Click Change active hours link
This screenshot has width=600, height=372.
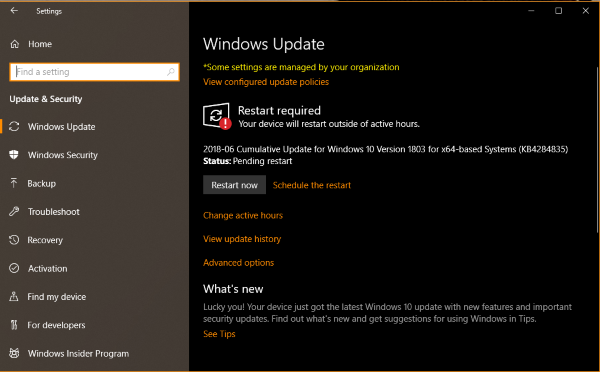pyautogui.click(x=243, y=215)
